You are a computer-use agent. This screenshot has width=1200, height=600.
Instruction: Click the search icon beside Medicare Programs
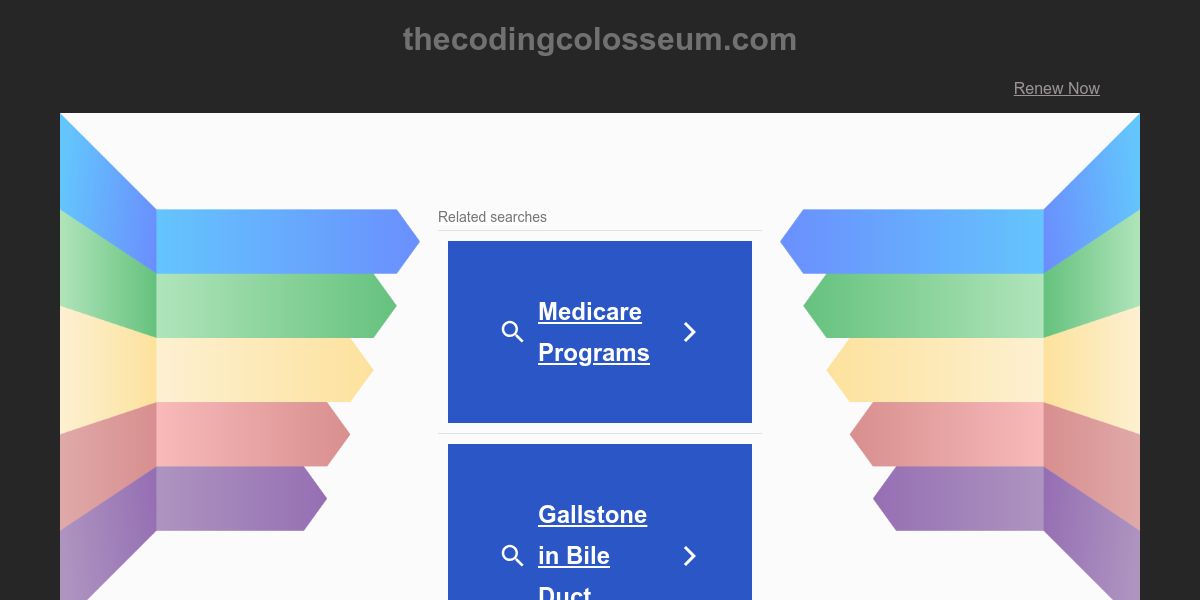pyautogui.click(x=512, y=332)
